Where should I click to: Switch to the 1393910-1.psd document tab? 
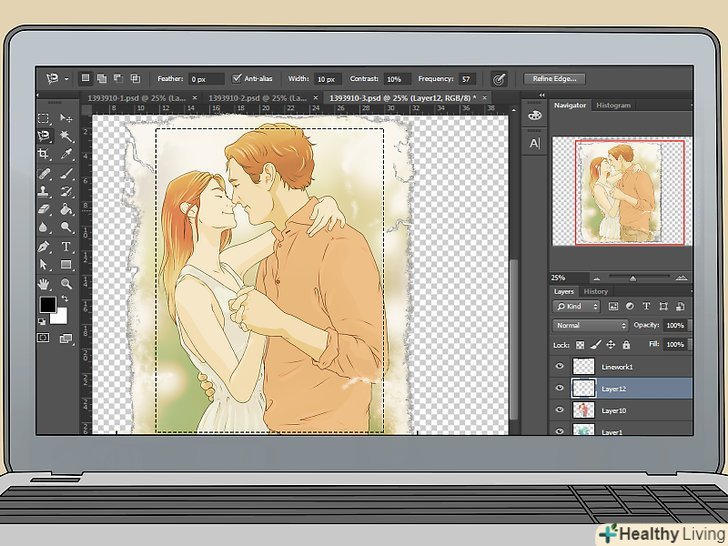point(136,98)
